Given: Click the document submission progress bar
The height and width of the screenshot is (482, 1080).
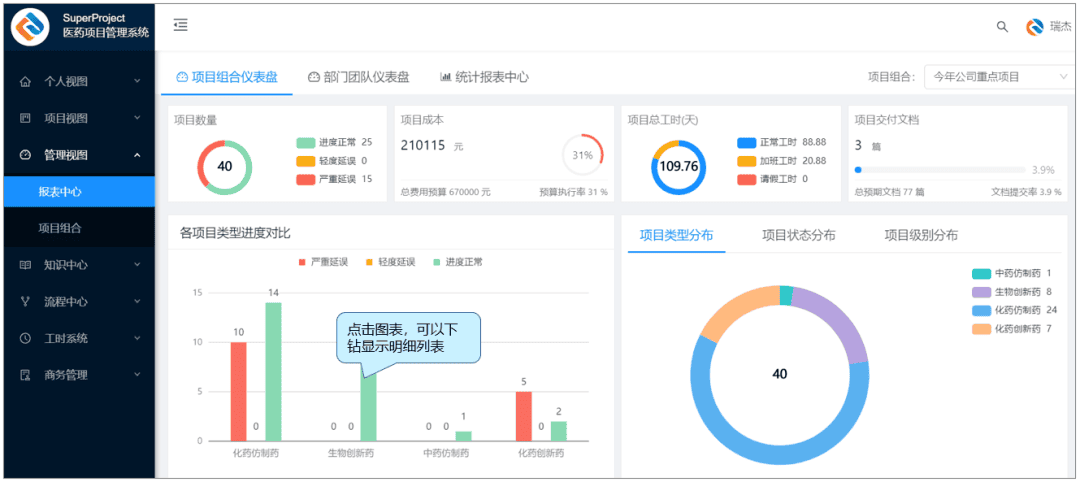Looking at the screenshot, I should [x=940, y=169].
